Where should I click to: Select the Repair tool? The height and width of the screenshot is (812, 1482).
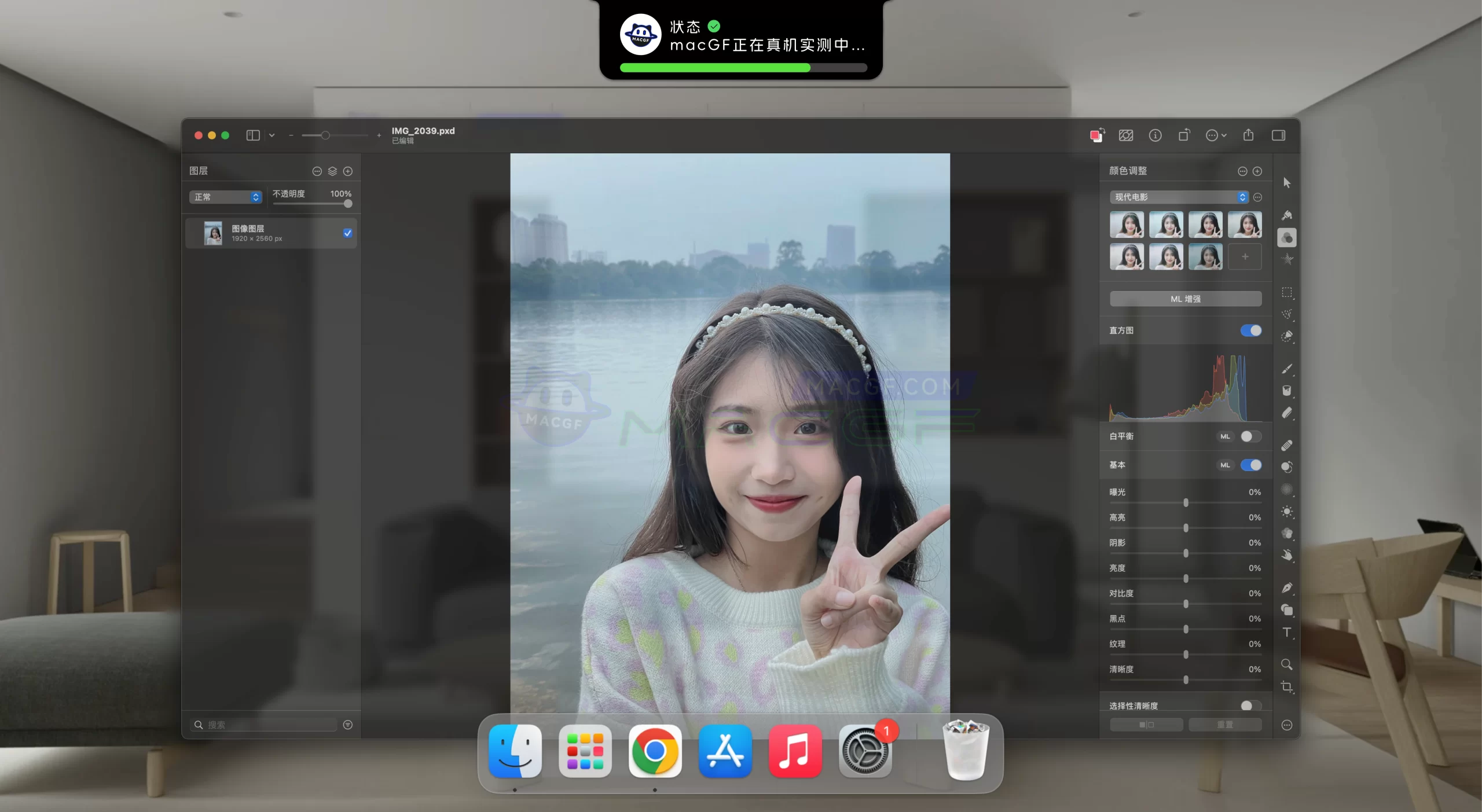click(1287, 444)
